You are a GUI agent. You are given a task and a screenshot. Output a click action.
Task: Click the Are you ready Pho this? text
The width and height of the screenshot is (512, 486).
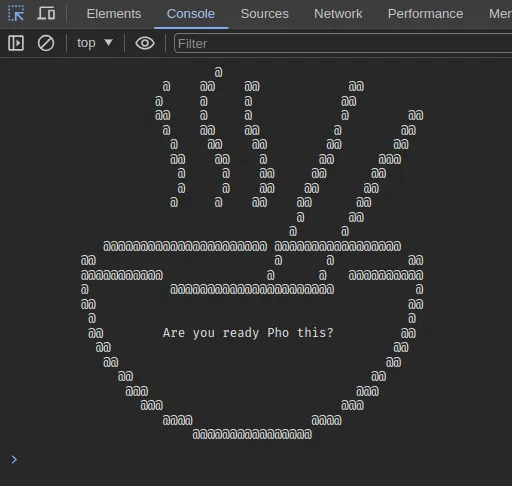pyautogui.click(x=248, y=333)
